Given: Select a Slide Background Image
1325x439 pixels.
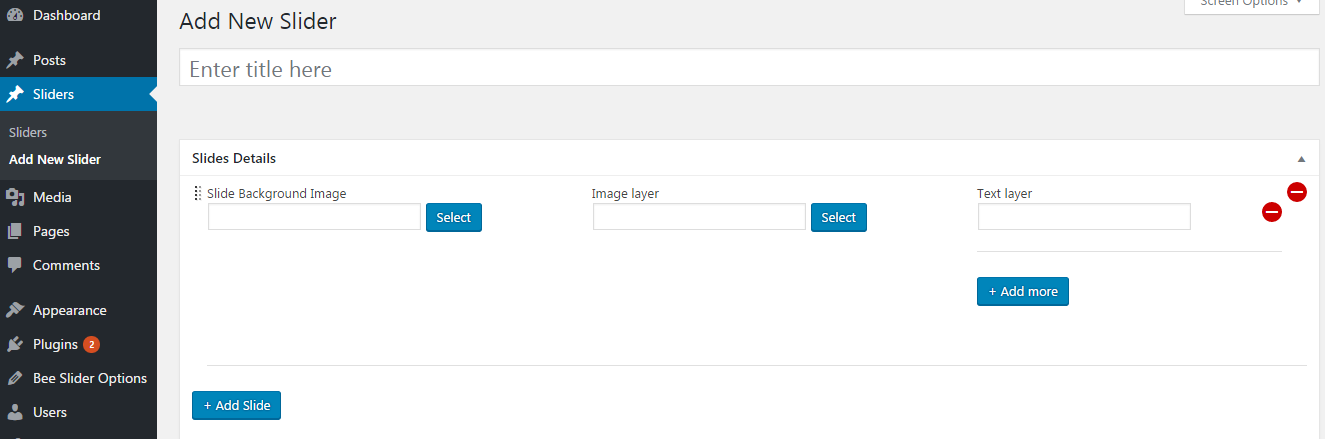Looking at the screenshot, I should 453,217.
